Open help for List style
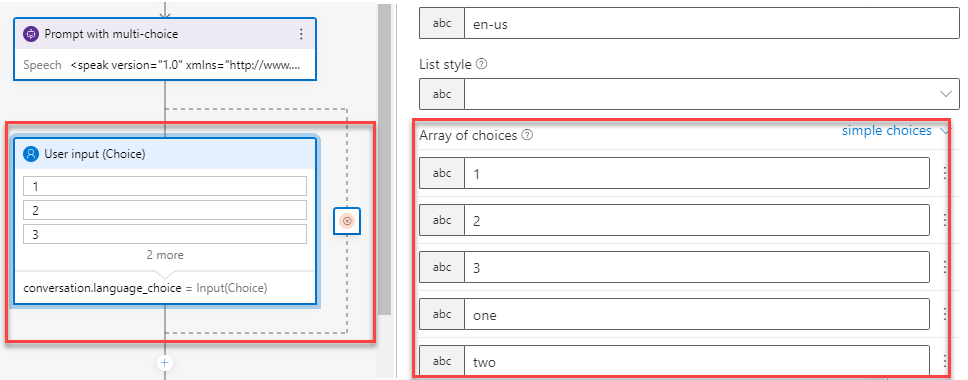This screenshot has width=968, height=380. tap(482, 64)
